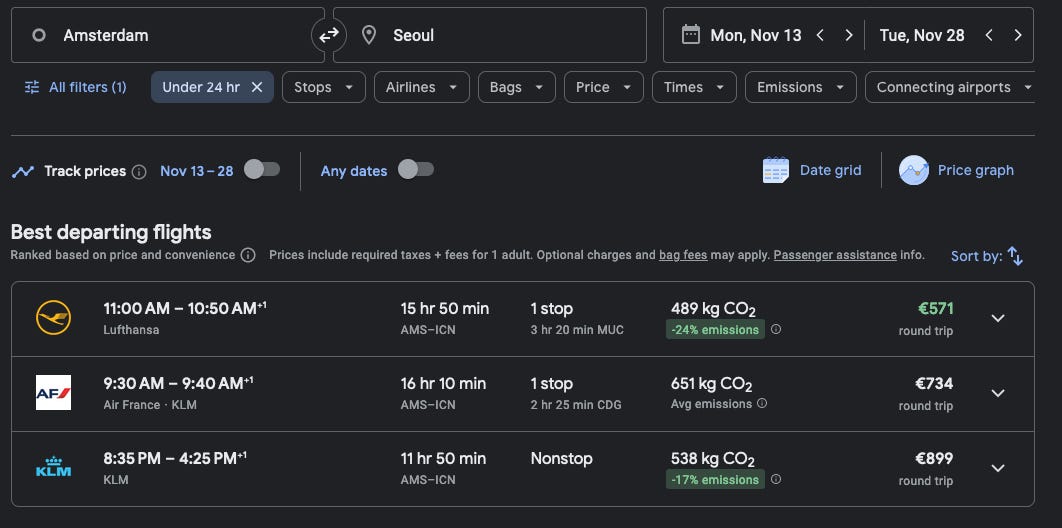Click the Amsterdam origin input field
The height and width of the screenshot is (528, 1062).
pyautogui.click(x=168, y=36)
